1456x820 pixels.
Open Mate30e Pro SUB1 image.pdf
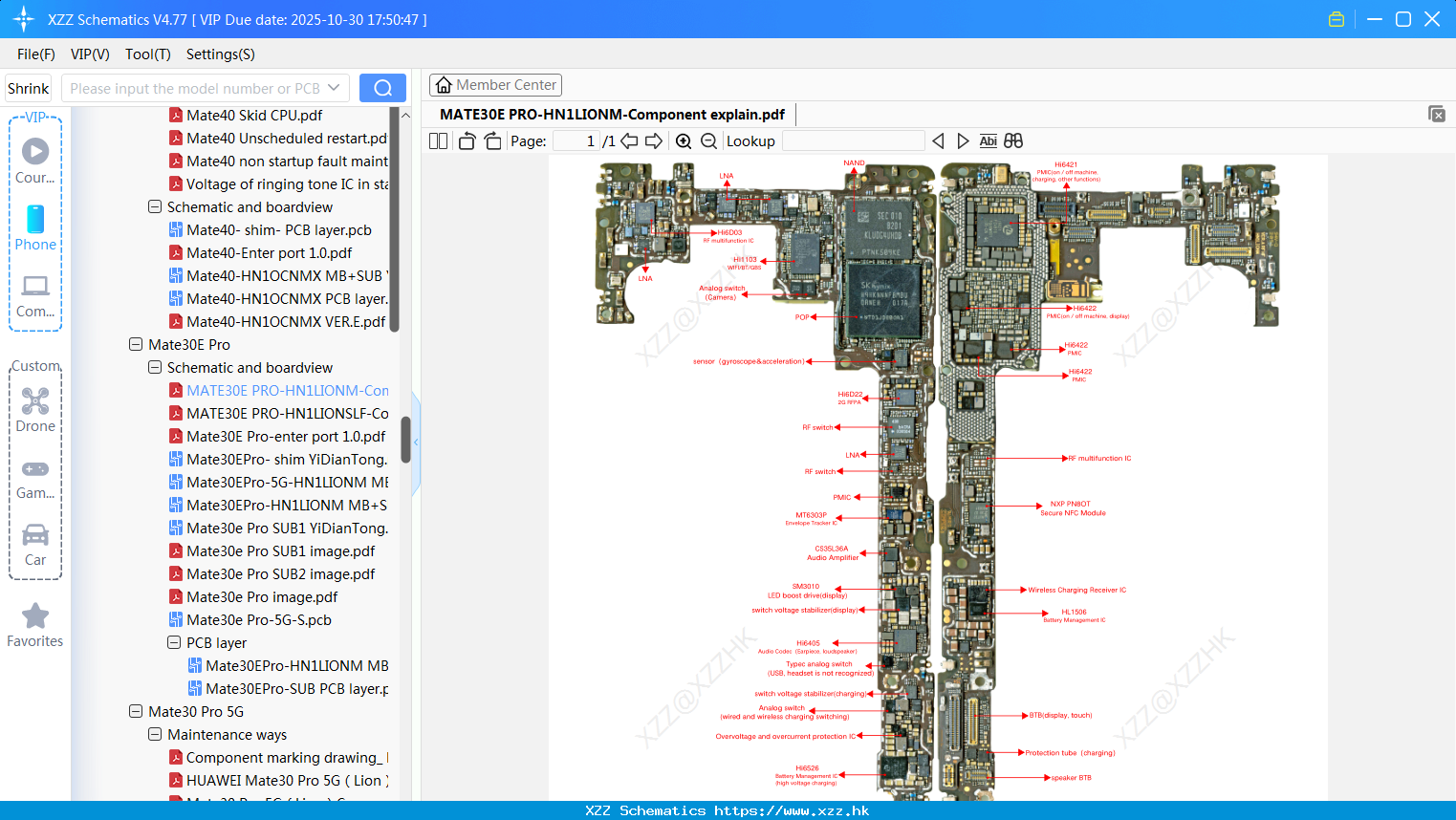pyautogui.click(x=280, y=550)
